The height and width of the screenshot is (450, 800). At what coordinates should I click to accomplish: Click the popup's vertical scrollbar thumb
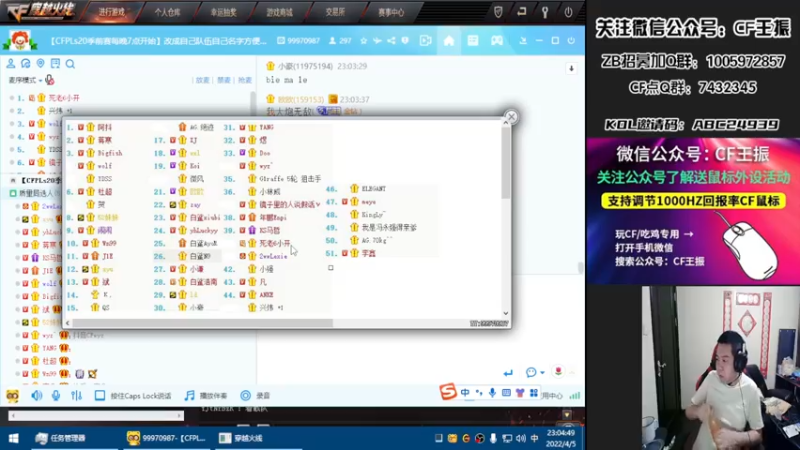pos(506,163)
